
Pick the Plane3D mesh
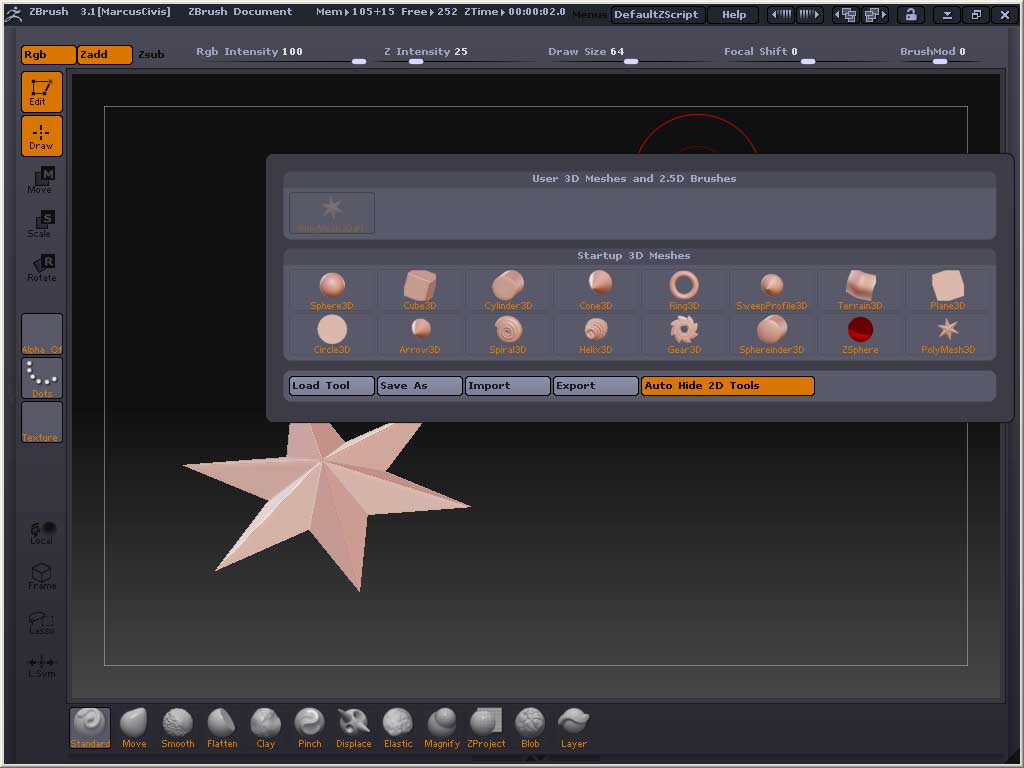948,290
